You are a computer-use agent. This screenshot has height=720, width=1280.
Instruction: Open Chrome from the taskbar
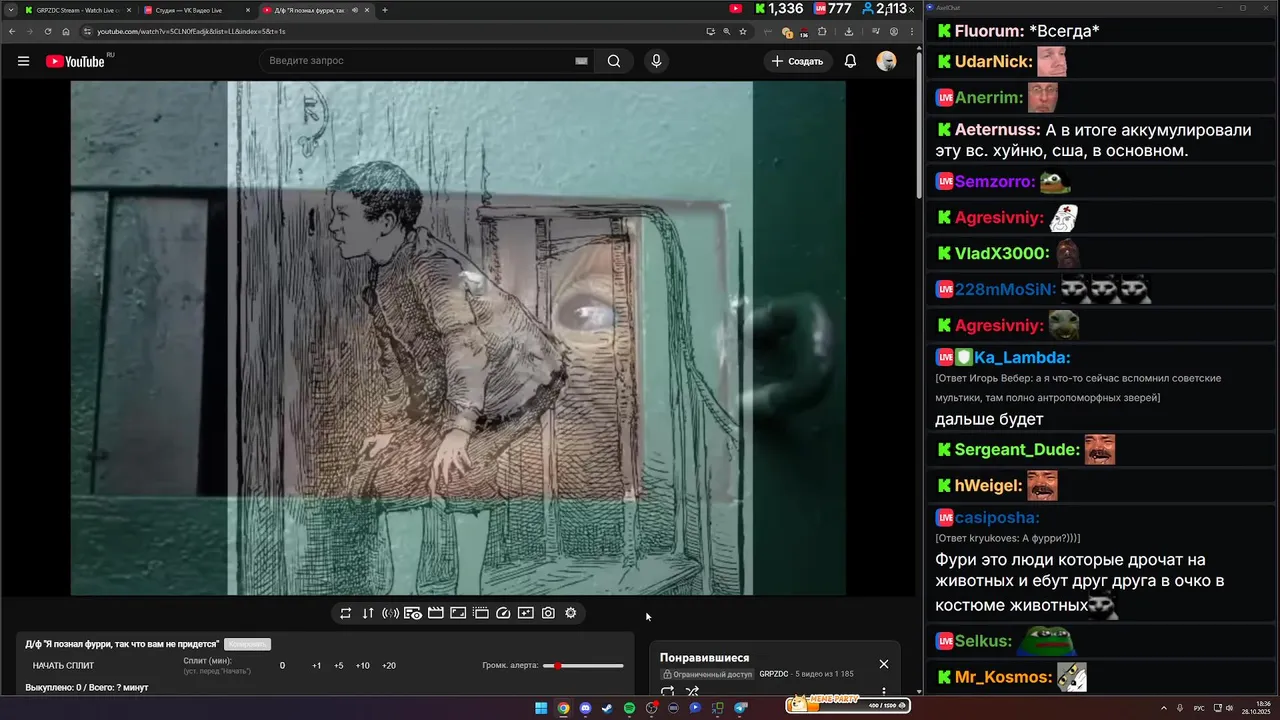pos(563,708)
